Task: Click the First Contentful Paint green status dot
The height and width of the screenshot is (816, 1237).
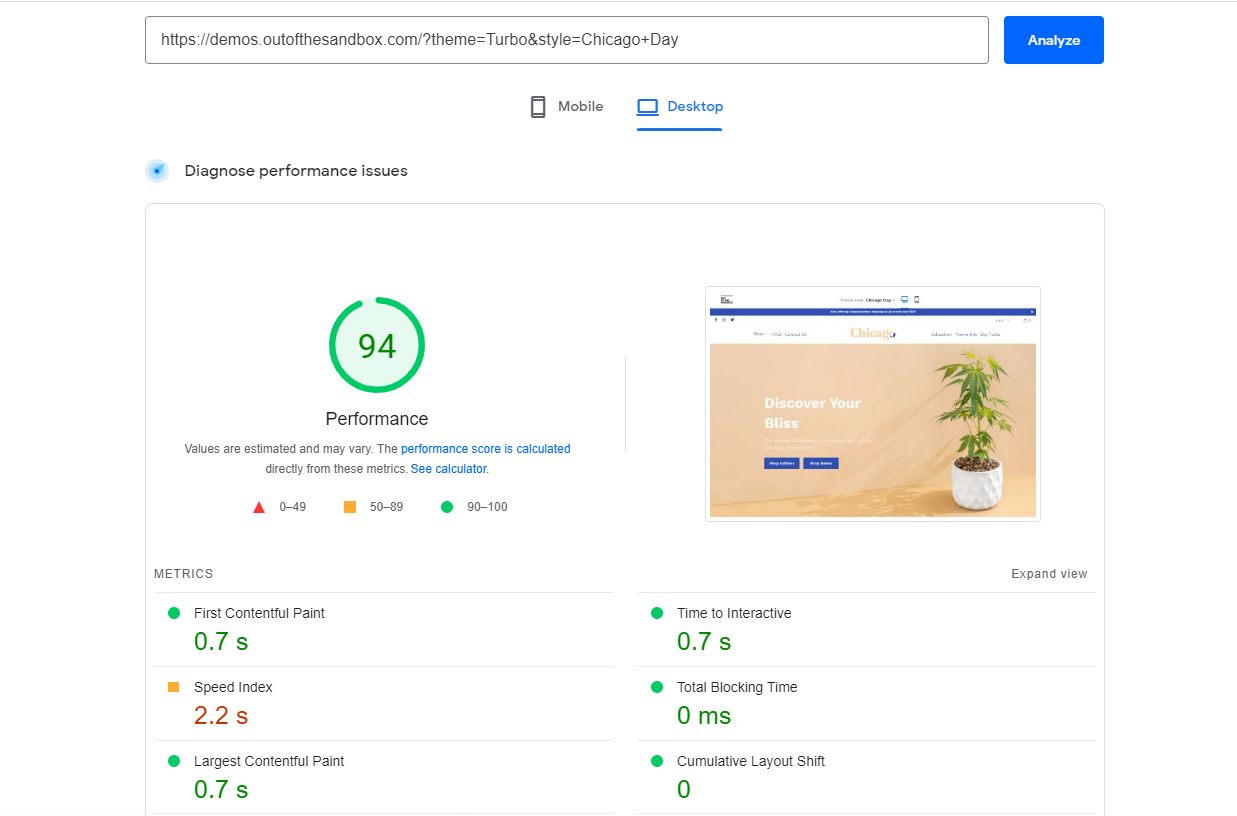Action: [x=174, y=613]
